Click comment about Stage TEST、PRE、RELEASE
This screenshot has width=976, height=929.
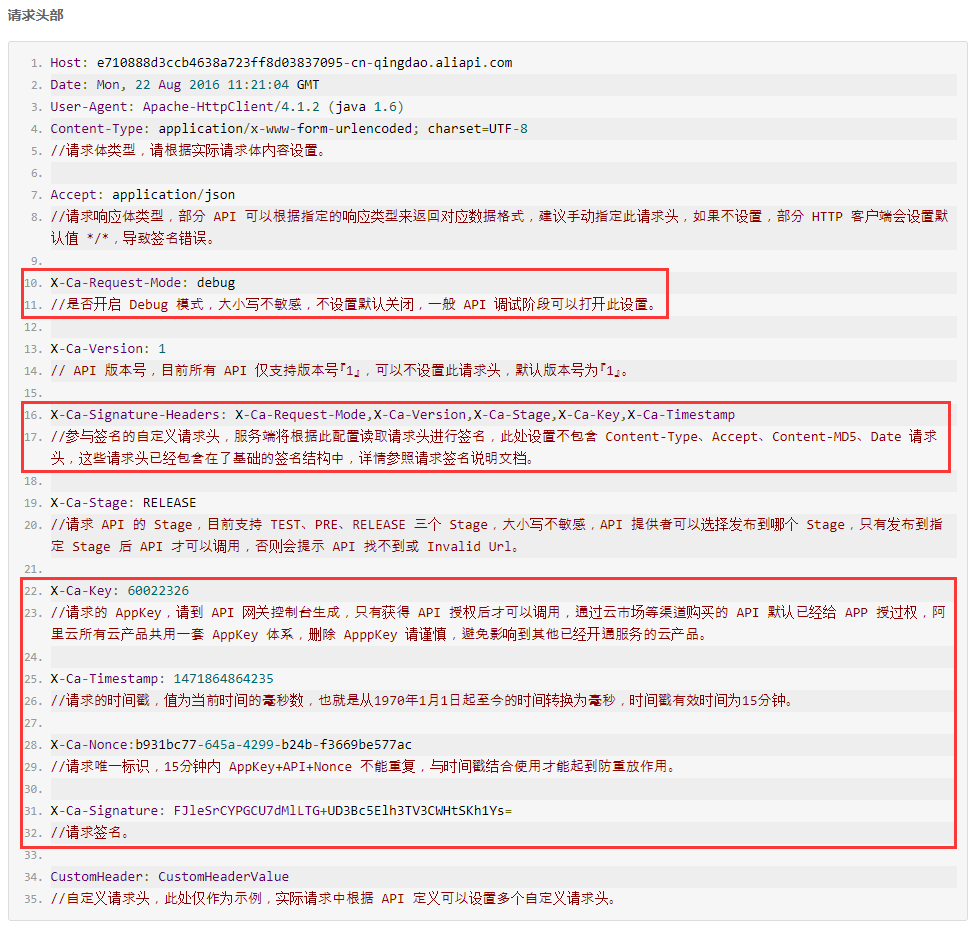[497, 535]
